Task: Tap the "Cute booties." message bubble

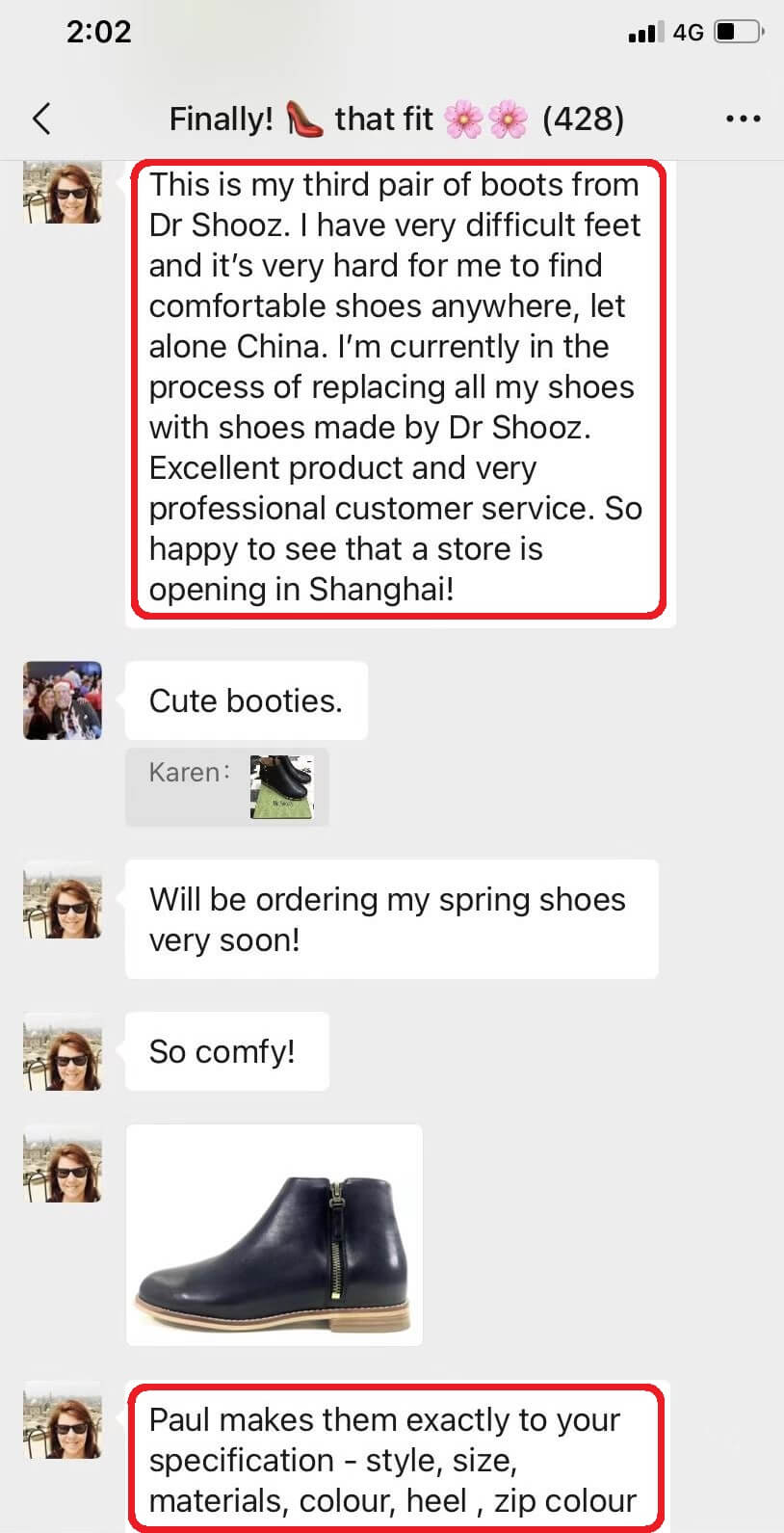Action: (246, 700)
